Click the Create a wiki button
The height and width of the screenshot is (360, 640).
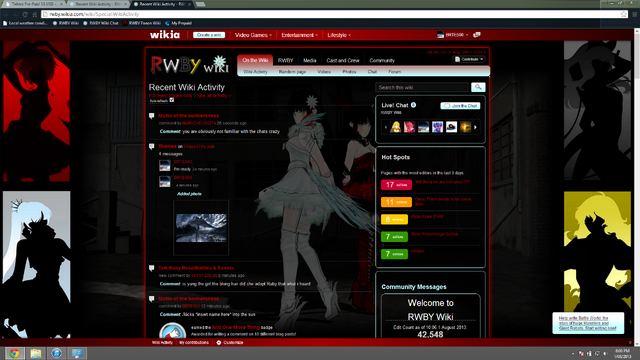point(209,35)
